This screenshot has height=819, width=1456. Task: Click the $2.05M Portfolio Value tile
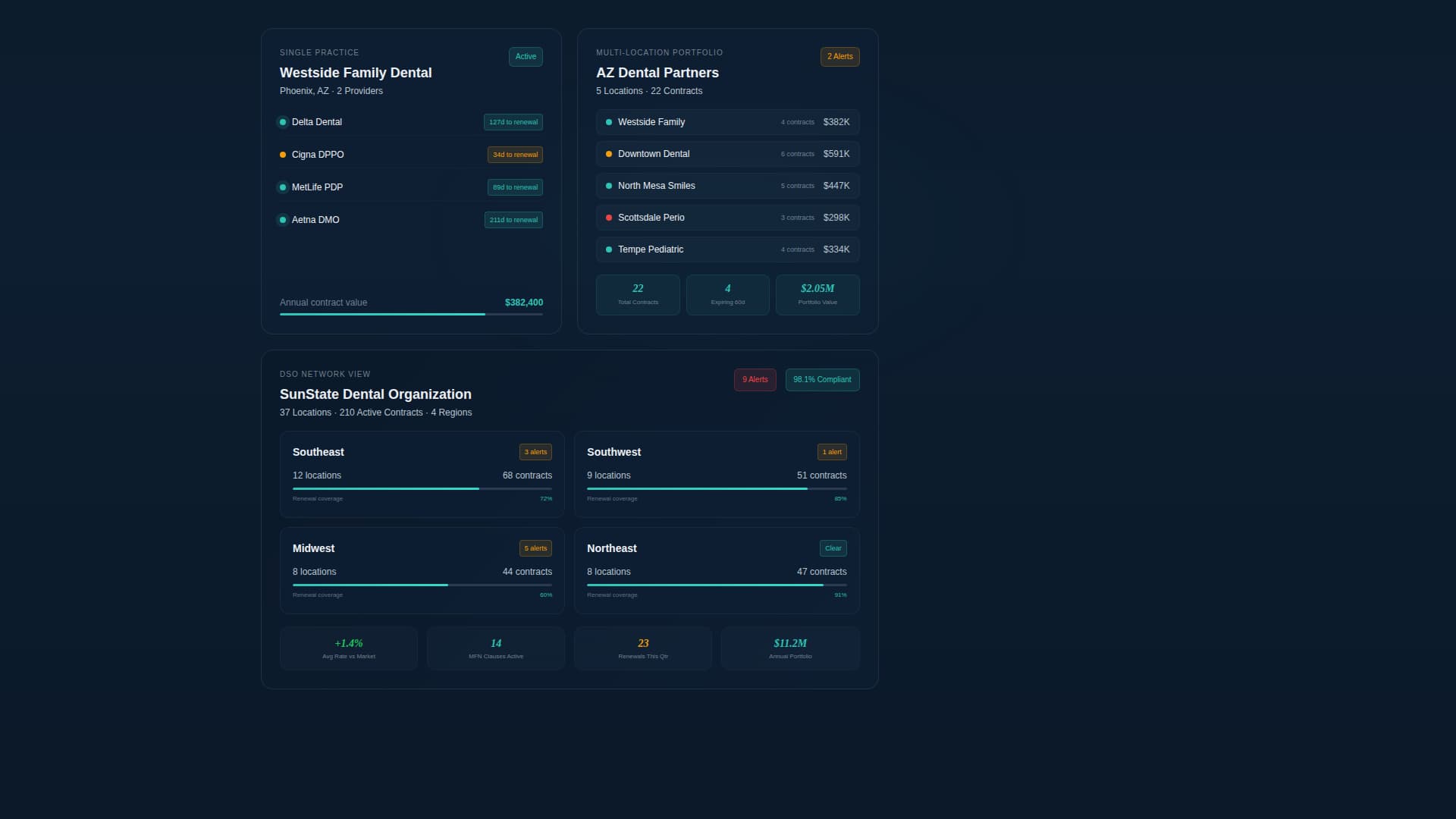(x=817, y=295)
